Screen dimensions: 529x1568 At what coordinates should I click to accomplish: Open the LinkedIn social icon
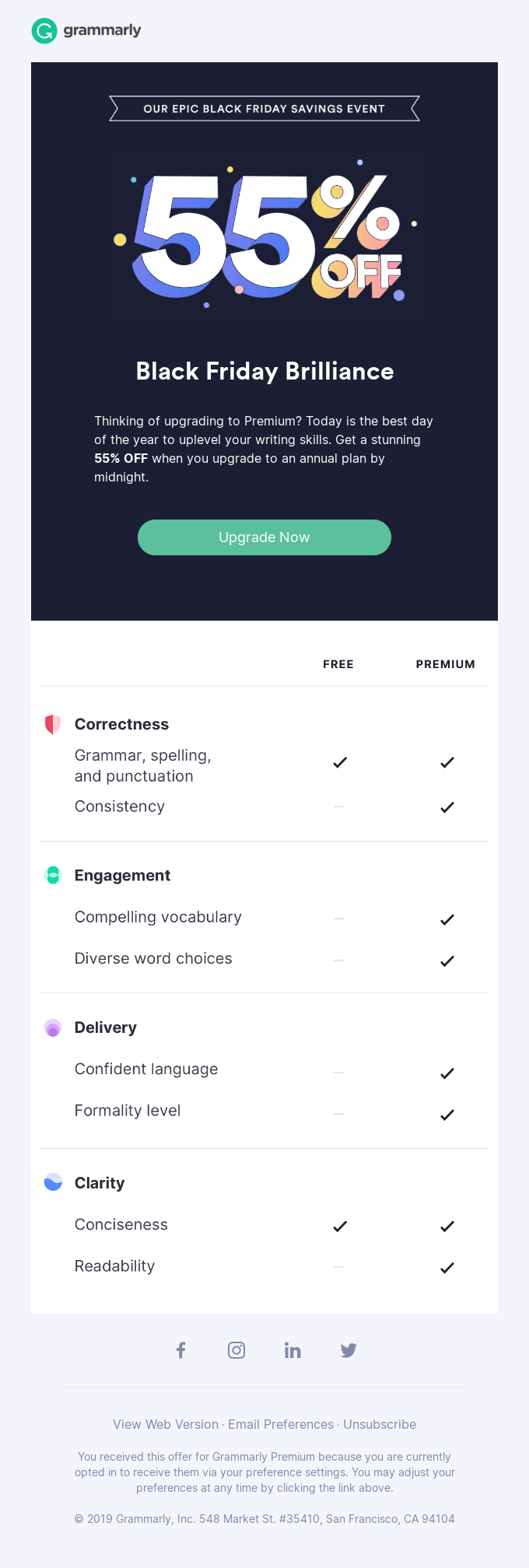[x=293, y=1350]
